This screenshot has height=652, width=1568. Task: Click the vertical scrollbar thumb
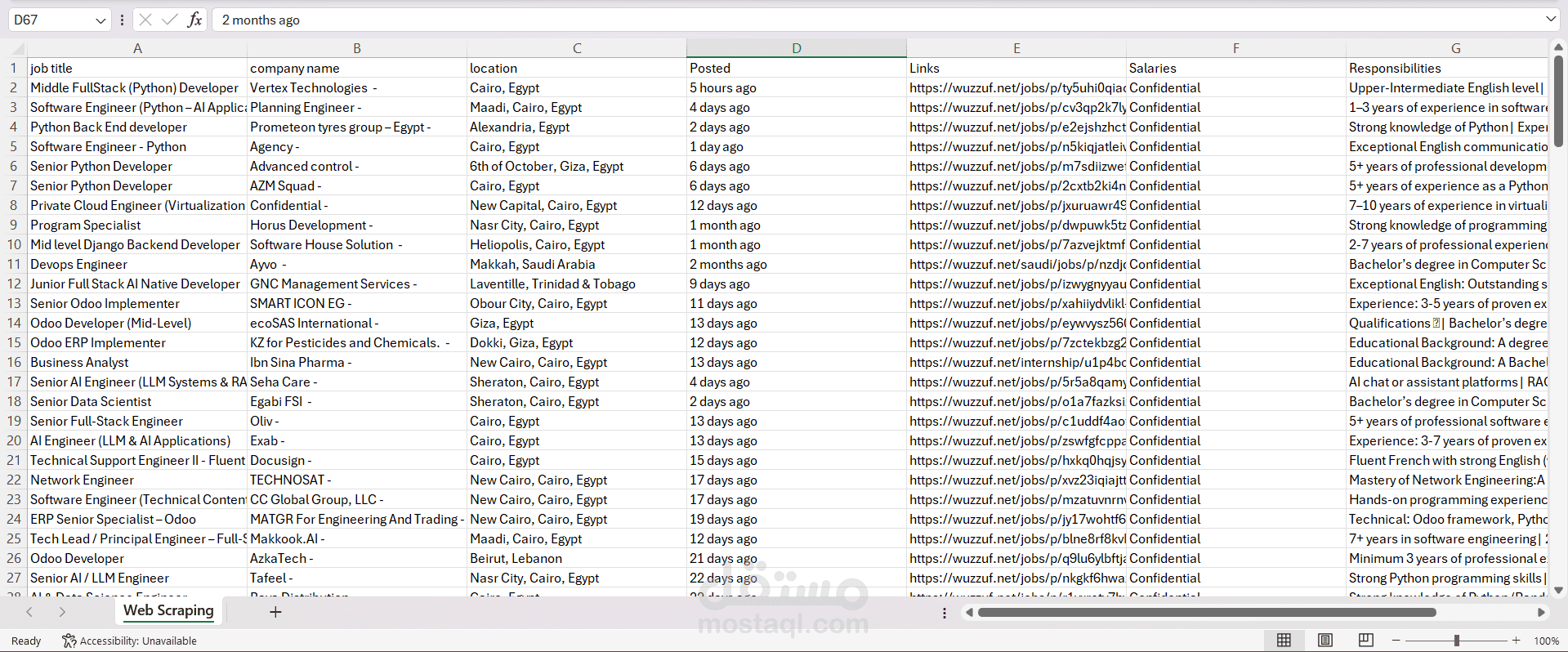coord(1558,101)
